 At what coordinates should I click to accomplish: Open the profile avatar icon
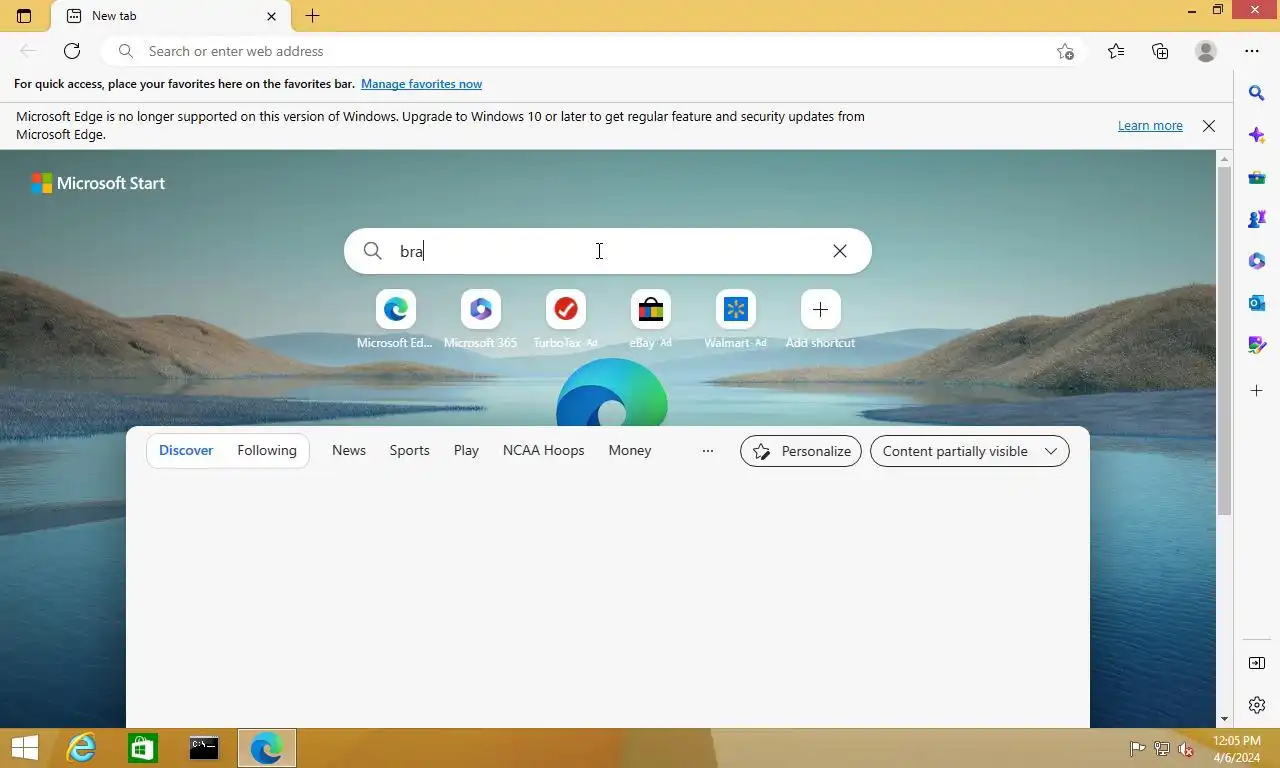pyautogui.click(x=1206, y=51)
